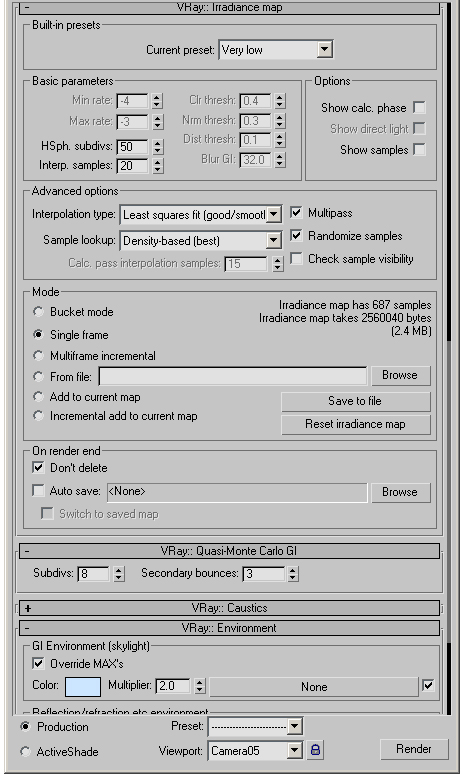Toggle Override MAX's skylight checkbox

[38, 663]
